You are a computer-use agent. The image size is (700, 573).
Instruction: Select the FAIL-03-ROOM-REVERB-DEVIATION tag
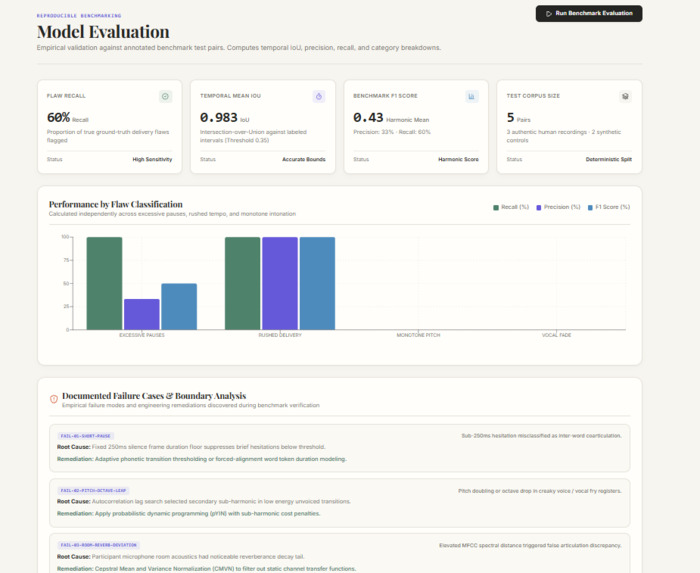(98, 545)
